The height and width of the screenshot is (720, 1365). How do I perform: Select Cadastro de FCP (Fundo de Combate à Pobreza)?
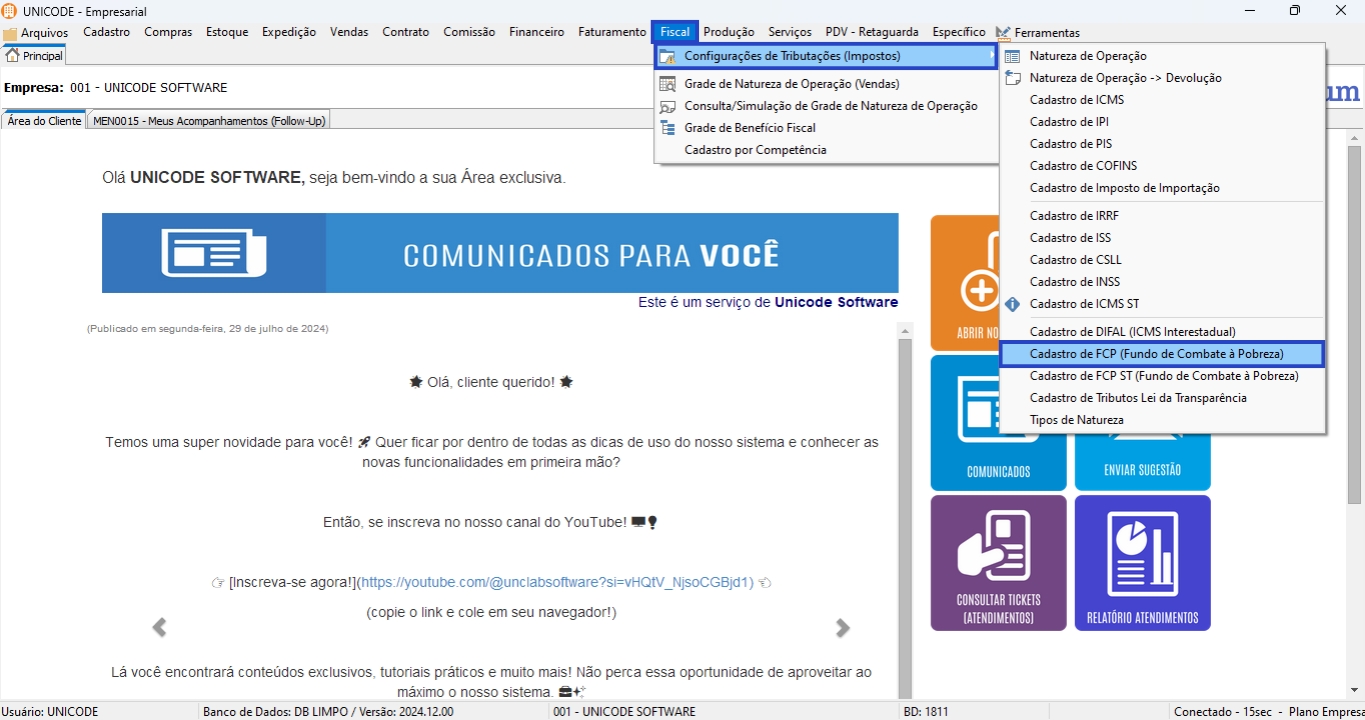tap(1156, 354)
